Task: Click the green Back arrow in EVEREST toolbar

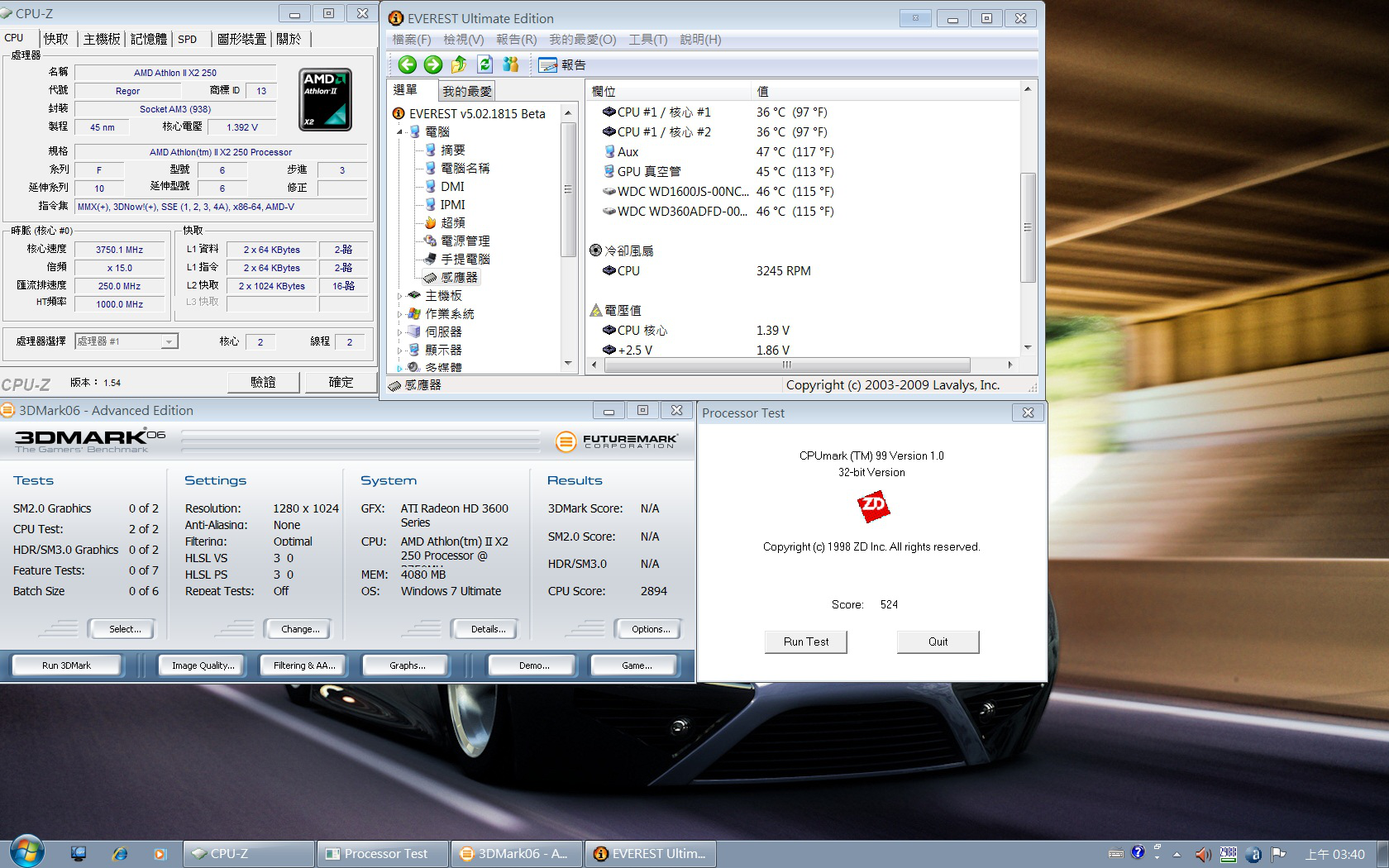Action: (x=407, y=64)
